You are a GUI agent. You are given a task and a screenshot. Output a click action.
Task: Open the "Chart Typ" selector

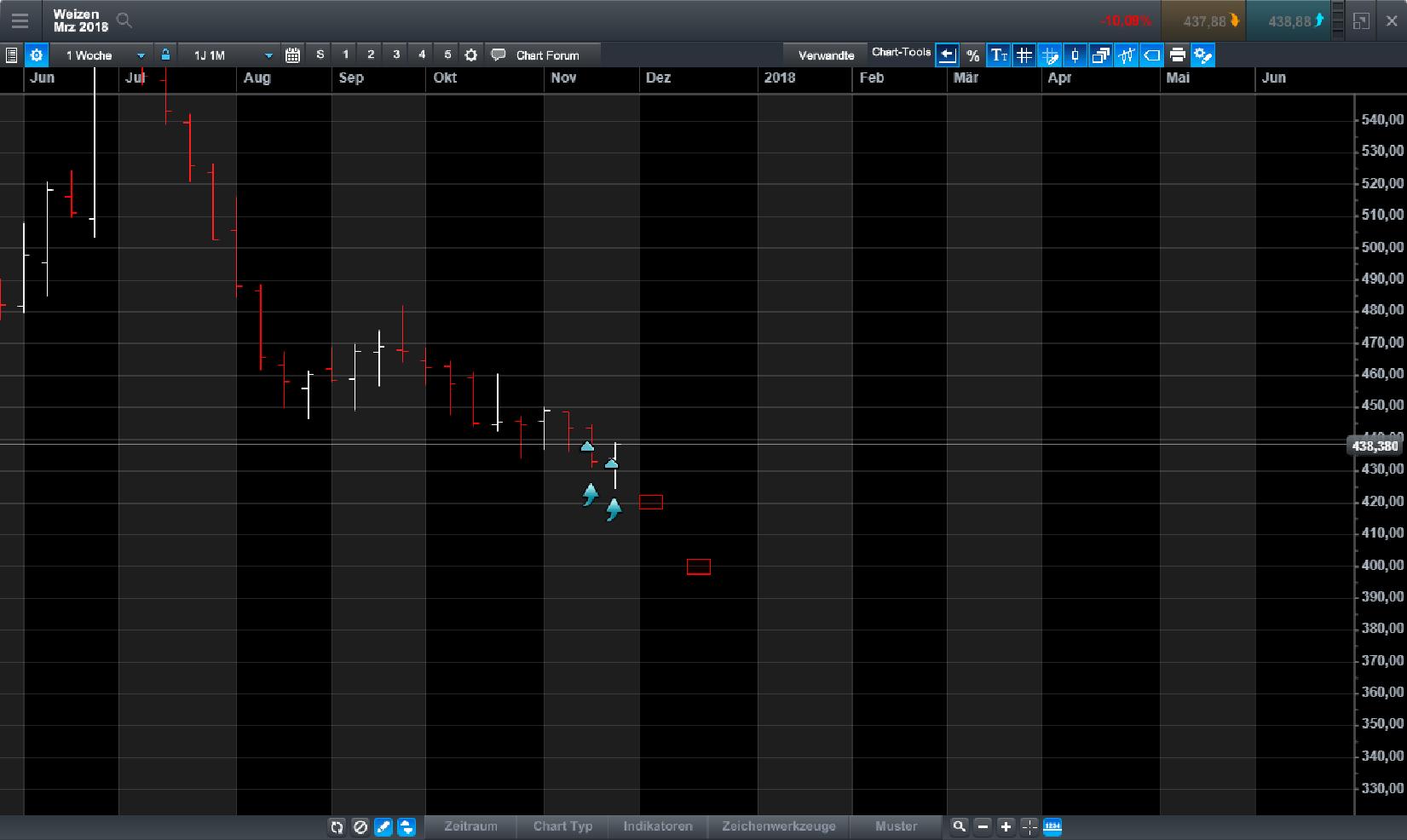click(x=562, y=826)
